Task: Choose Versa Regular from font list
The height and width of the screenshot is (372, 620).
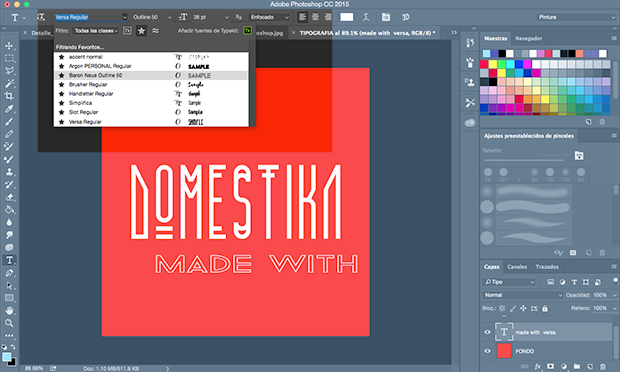Action: click(151, 122)
